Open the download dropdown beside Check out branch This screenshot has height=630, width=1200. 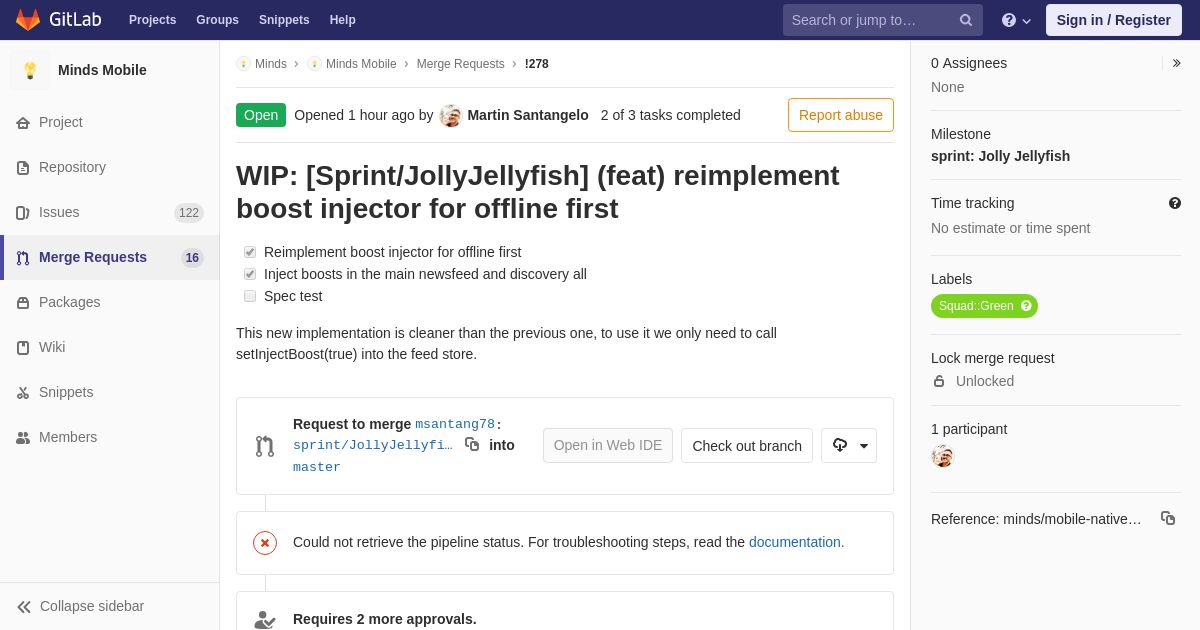click(849, 446)
